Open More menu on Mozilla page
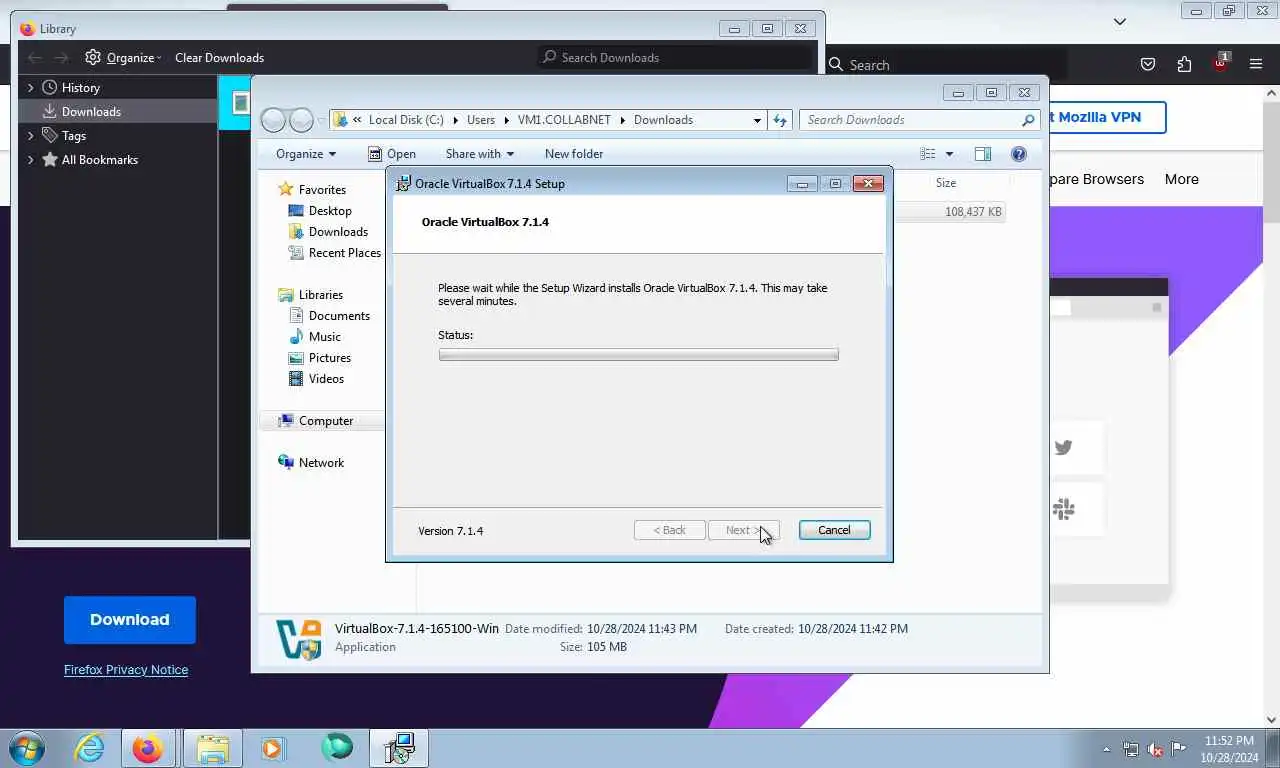This screenshot has height=768, width=1280. [x=1181, y=180]
